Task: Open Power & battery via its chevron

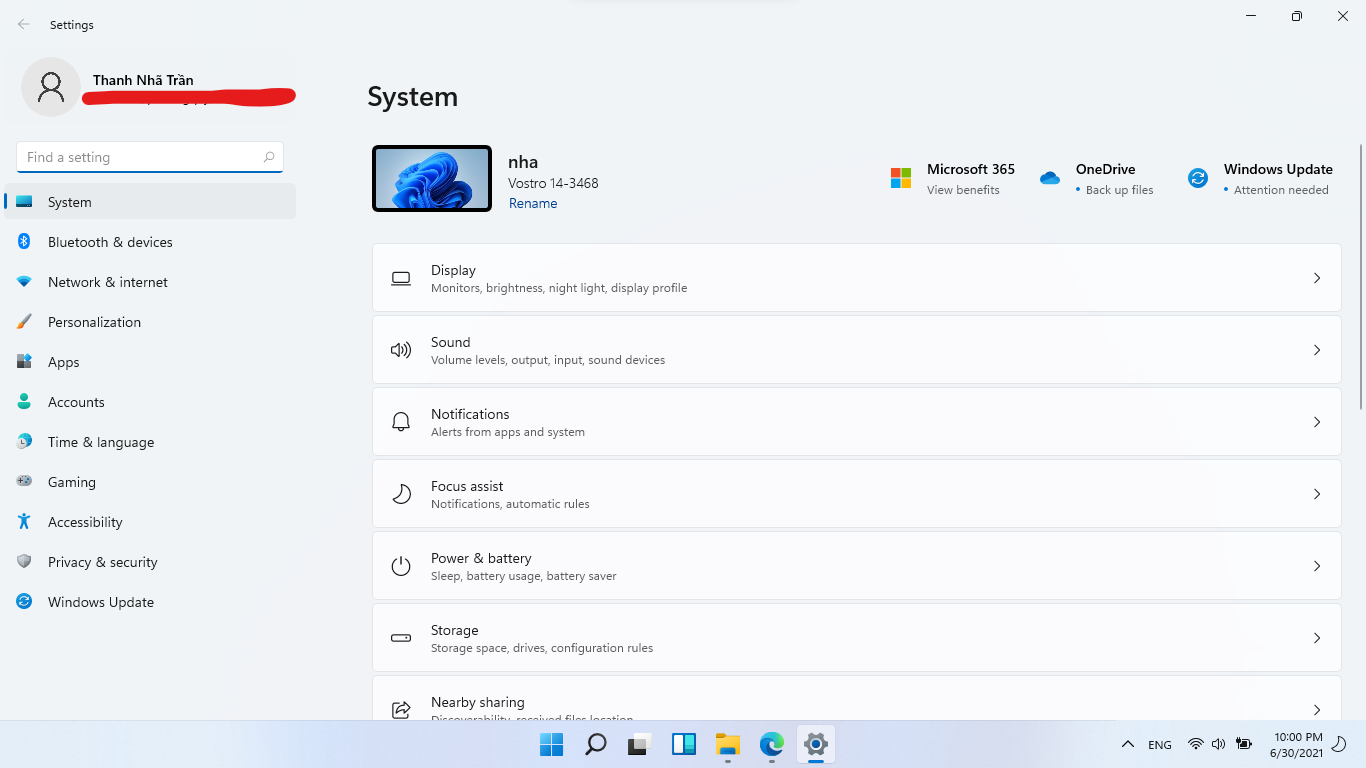Action: 1317,566
